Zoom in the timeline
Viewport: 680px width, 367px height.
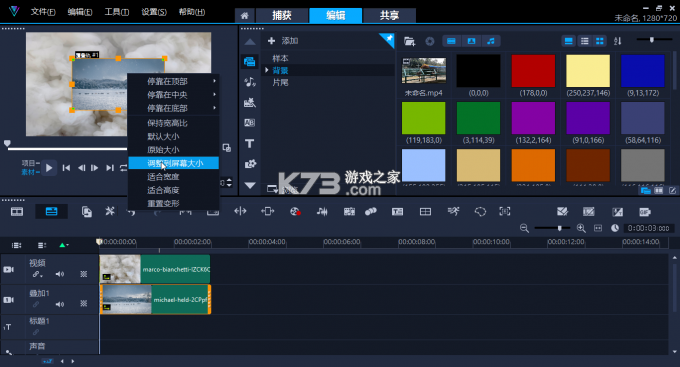pyautogui.click(x=581, y=228)
